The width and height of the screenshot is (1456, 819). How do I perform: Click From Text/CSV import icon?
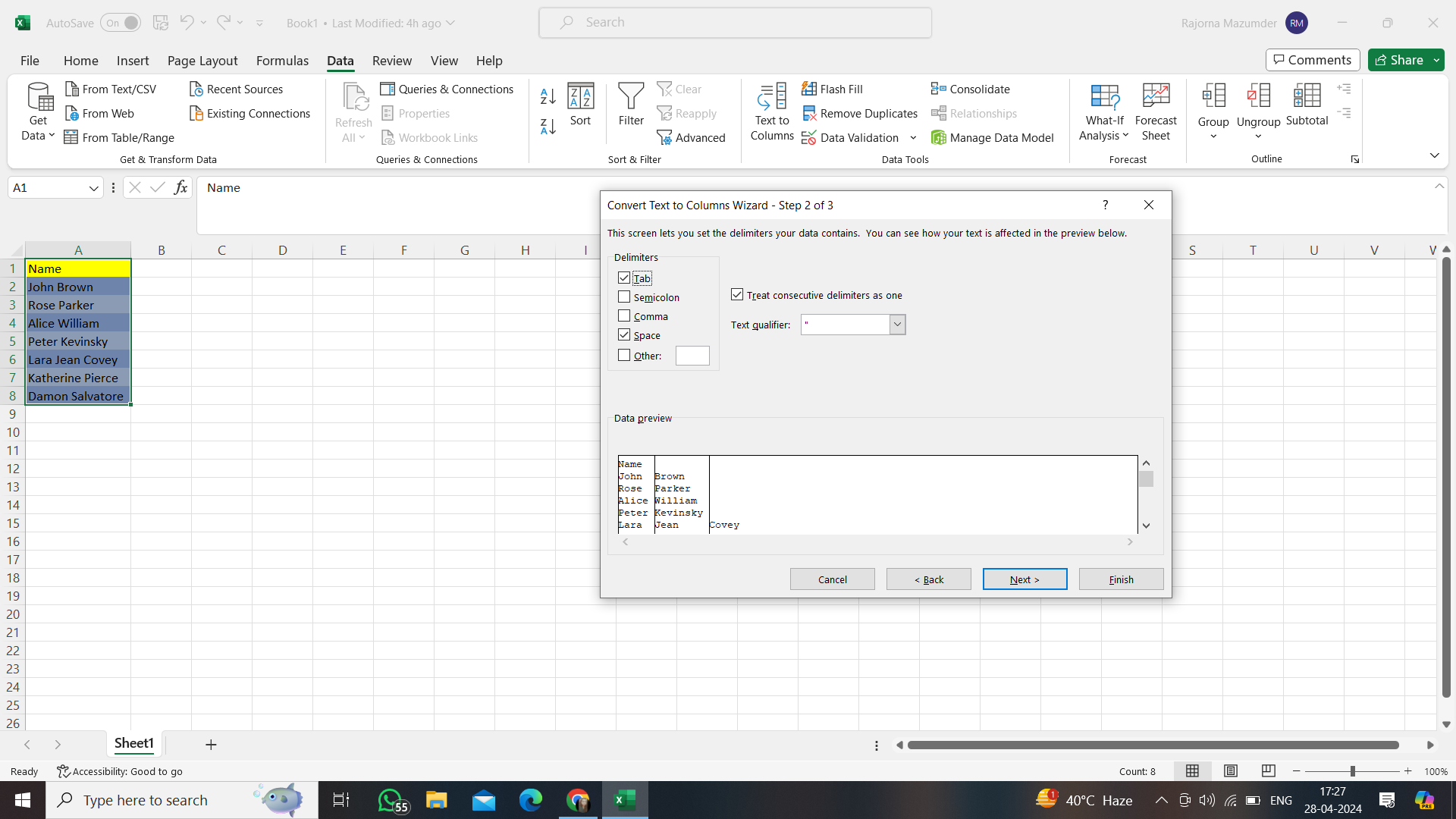pyautogui.click(x=72, y=89)
